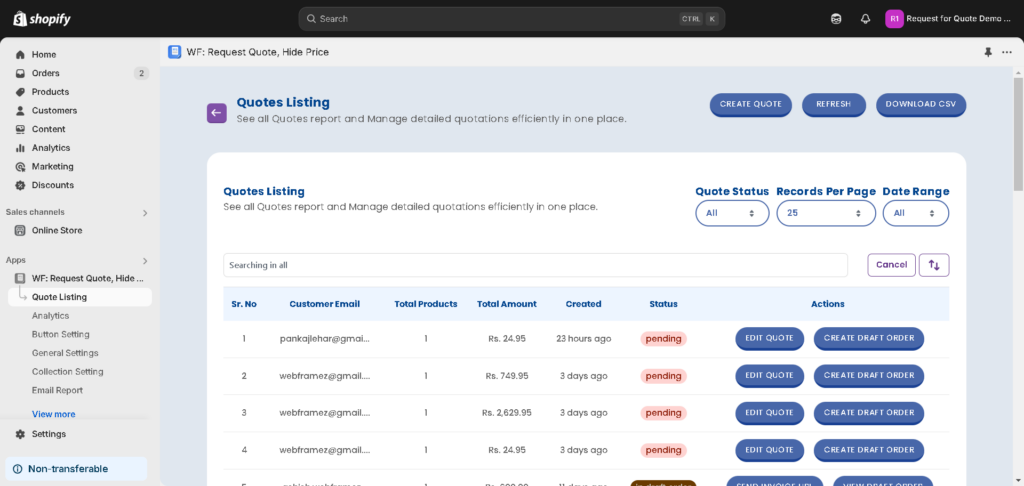Open Analytics under the WF app
The height and width of the screenshot is (486, 1024).
click(x=50, y=316)
